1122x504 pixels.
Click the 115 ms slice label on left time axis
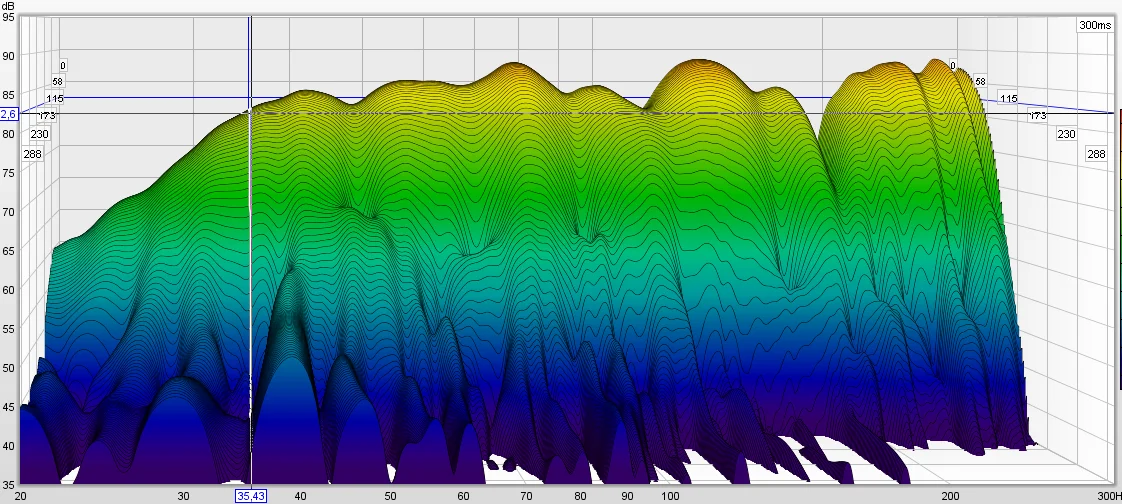54,99
